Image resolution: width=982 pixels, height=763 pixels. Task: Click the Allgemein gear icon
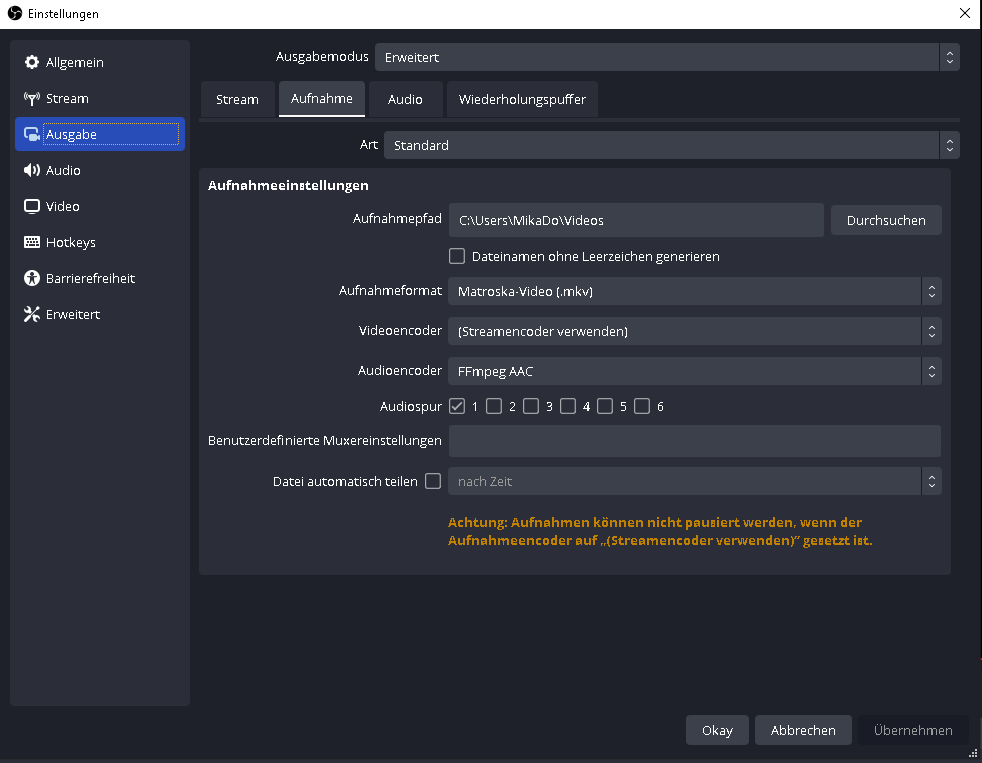click(x=31, y=62)
